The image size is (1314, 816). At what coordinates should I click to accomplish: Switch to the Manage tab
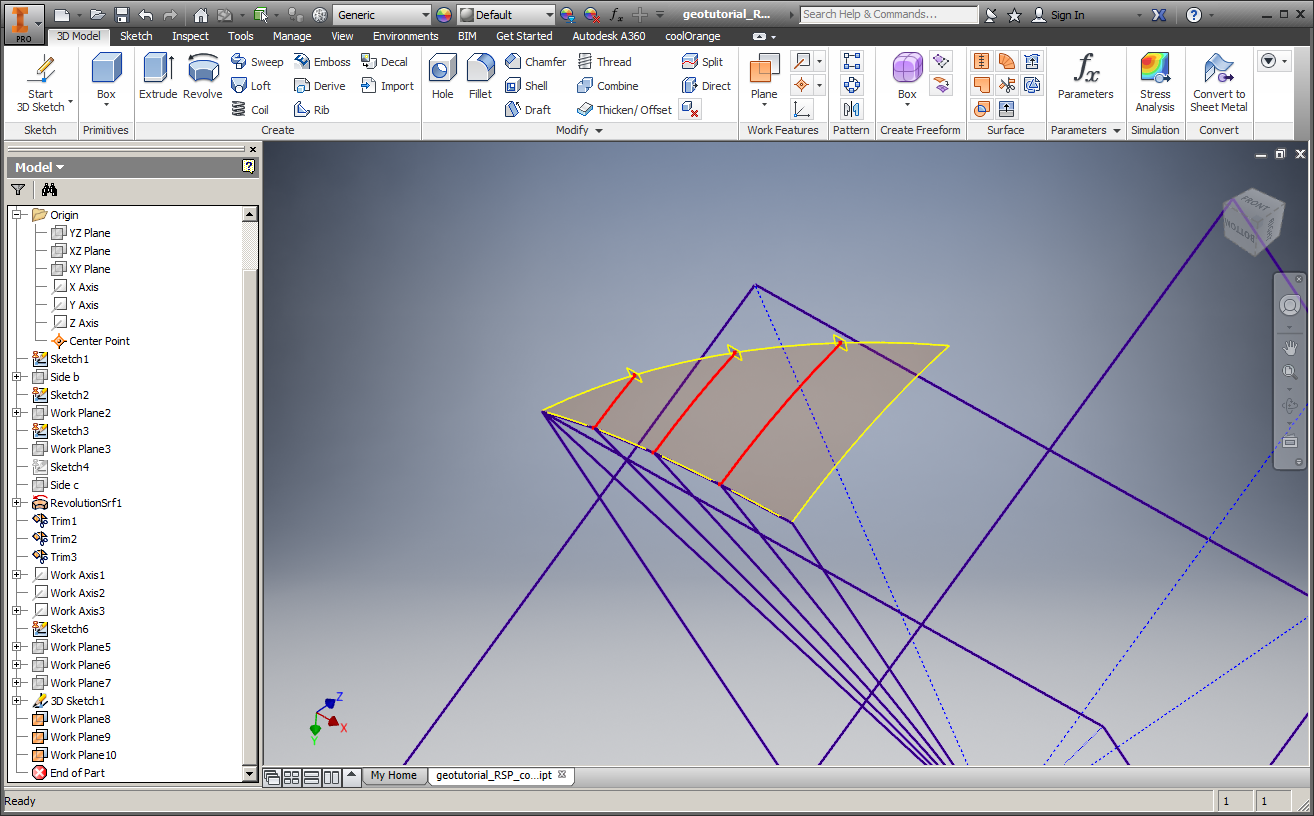click(x=292, y=36)
